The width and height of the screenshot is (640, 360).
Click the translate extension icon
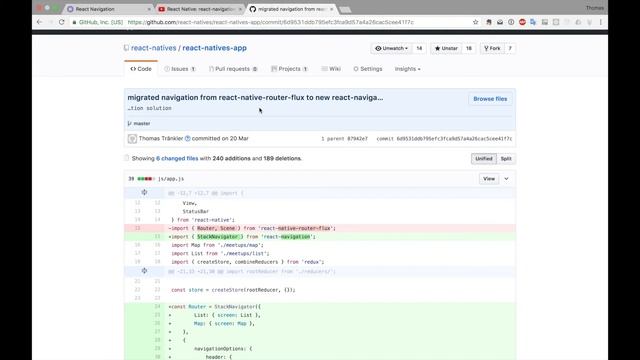coord(533,22)
